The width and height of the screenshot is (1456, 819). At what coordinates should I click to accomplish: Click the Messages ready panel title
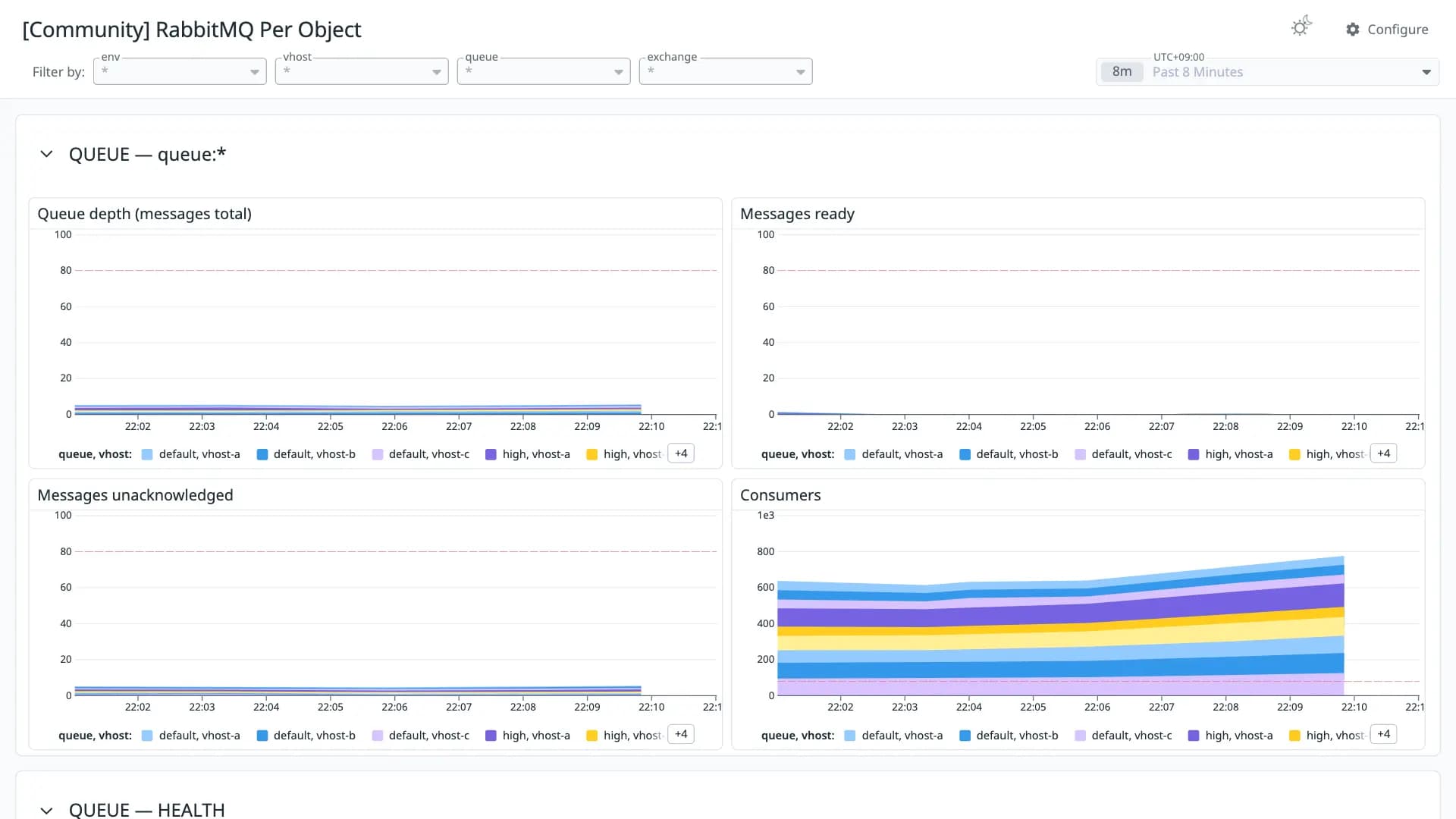tap(797, 214)
